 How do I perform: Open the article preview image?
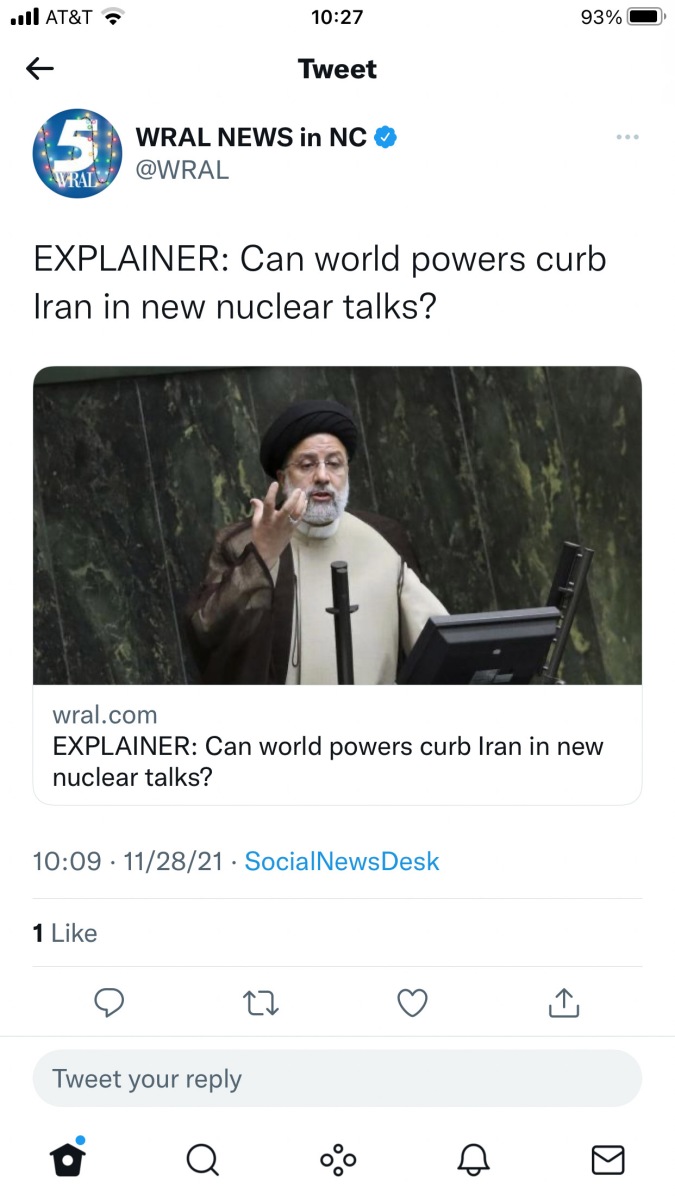click(x=337, y=525)
